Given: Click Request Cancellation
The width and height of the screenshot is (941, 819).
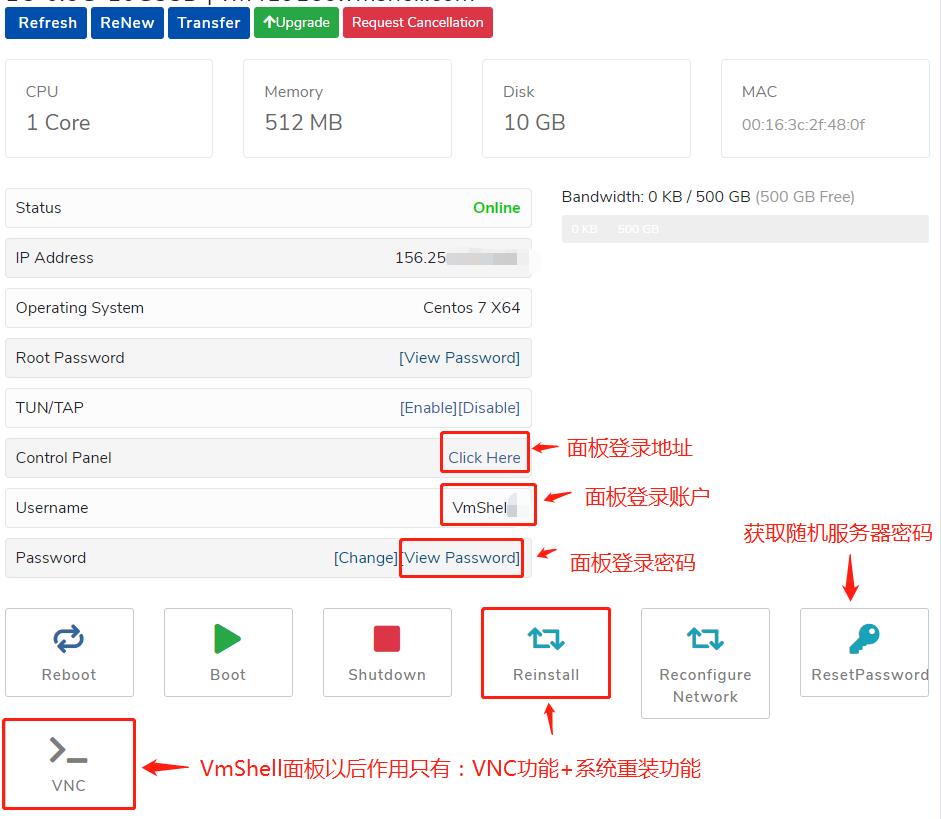Looking at the screenshot, I should [x=418, y=22].
